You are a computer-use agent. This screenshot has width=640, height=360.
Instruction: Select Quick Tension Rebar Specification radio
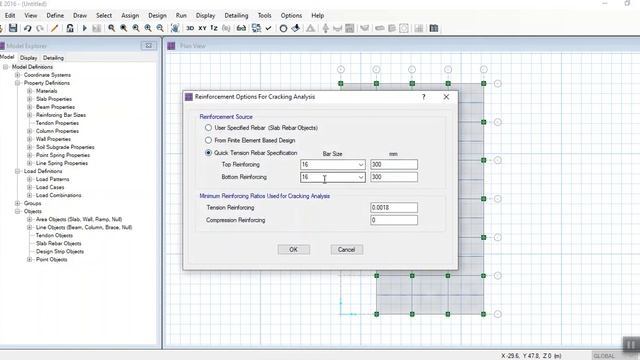(x=209, y=153)
